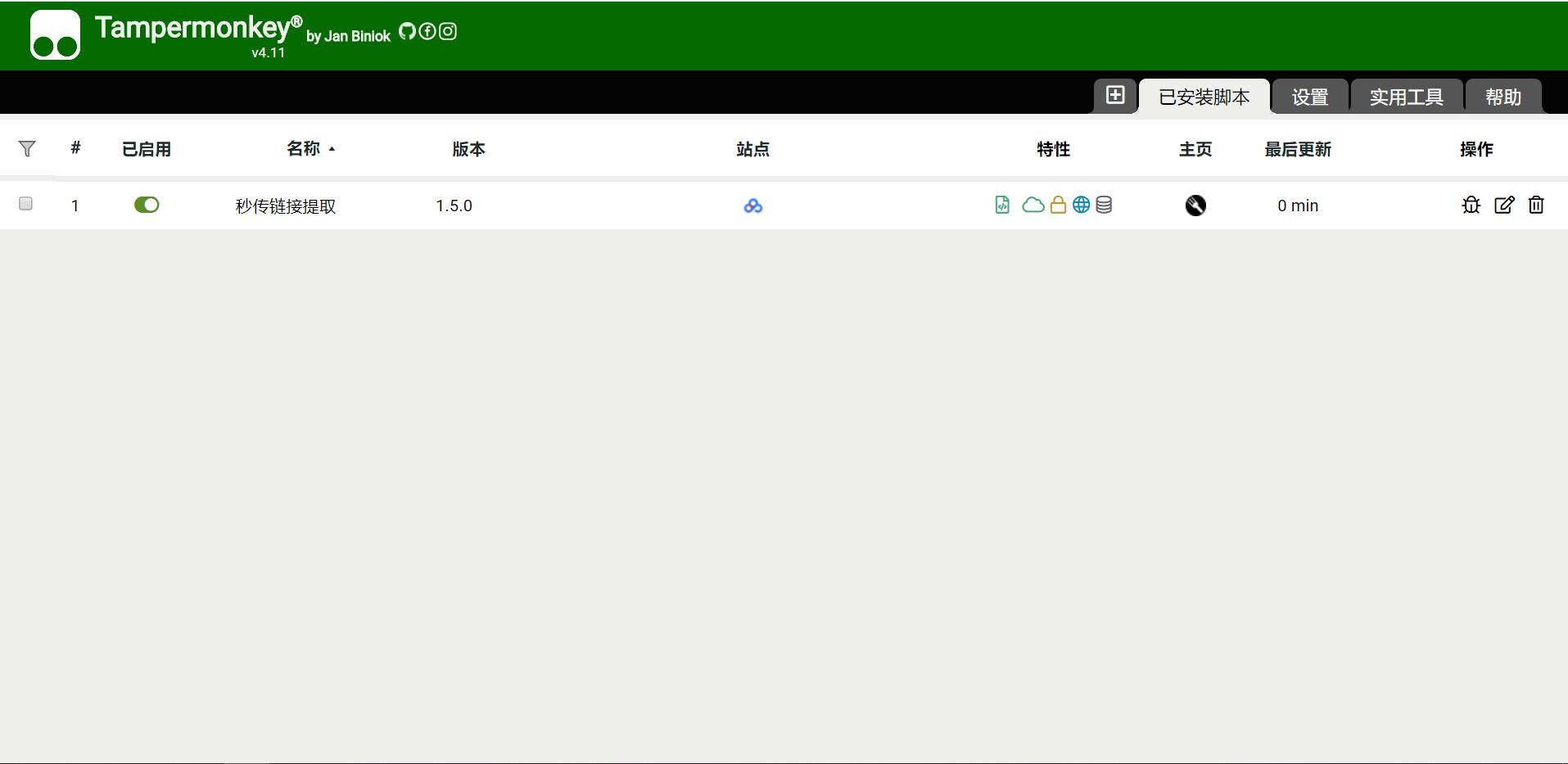Sort by 名称 column header
Image resolution: width=1568 pixels, height=764 pixels.
pyautogui.click(x=304, y=149)
